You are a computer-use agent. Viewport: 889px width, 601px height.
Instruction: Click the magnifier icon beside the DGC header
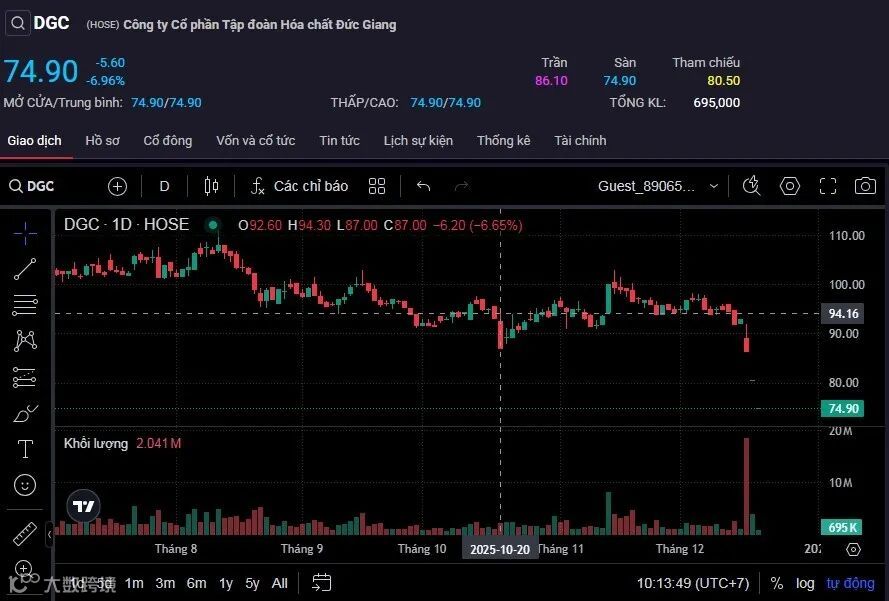coord(18,23)
